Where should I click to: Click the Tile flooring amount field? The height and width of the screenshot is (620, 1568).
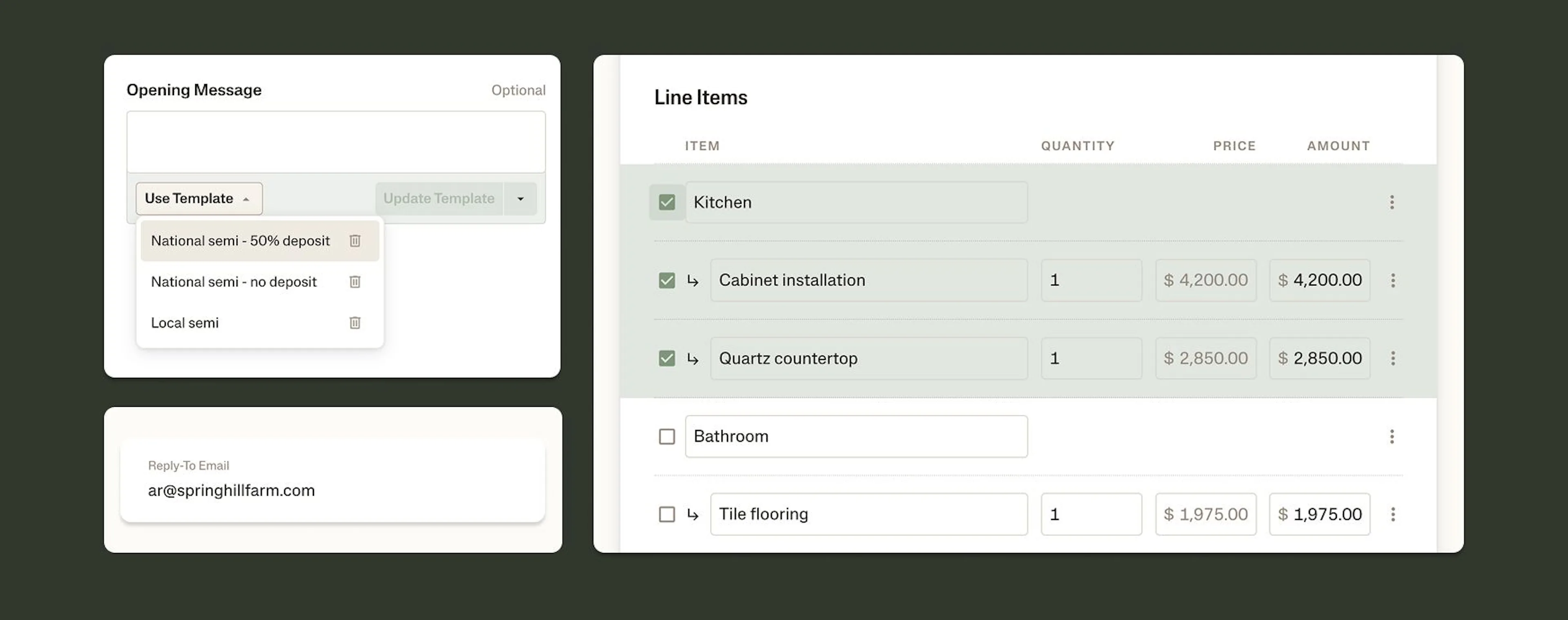[x=1320, y=514]
